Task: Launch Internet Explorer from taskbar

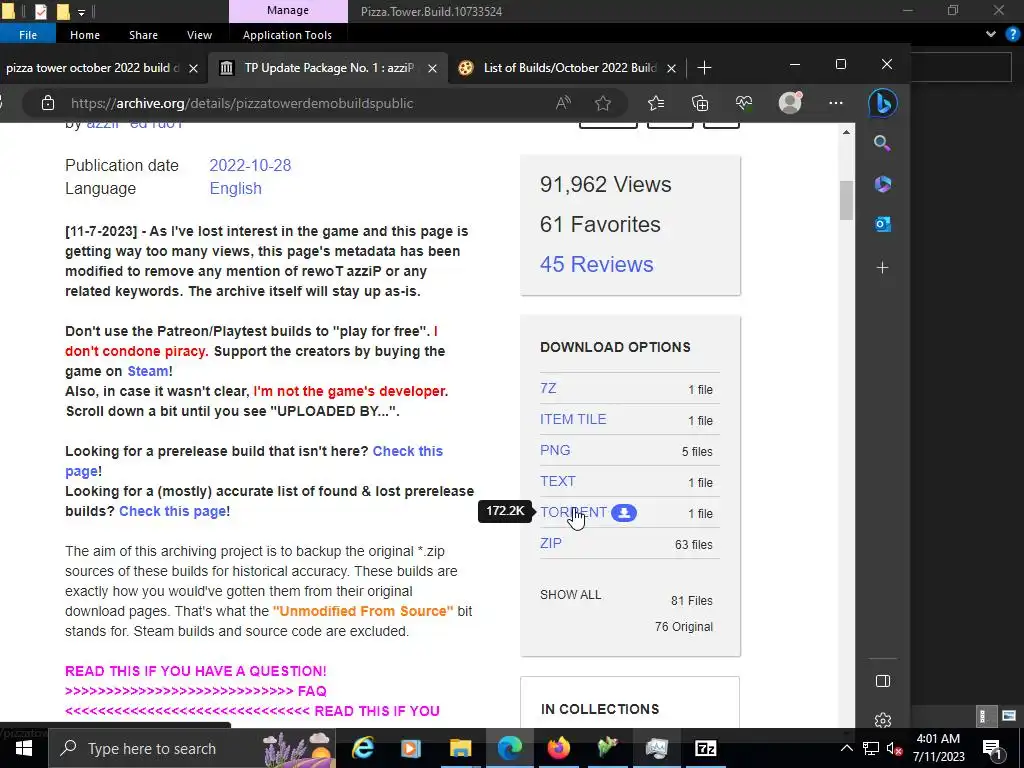Action: pyautogui.click(x=362, y=748)
